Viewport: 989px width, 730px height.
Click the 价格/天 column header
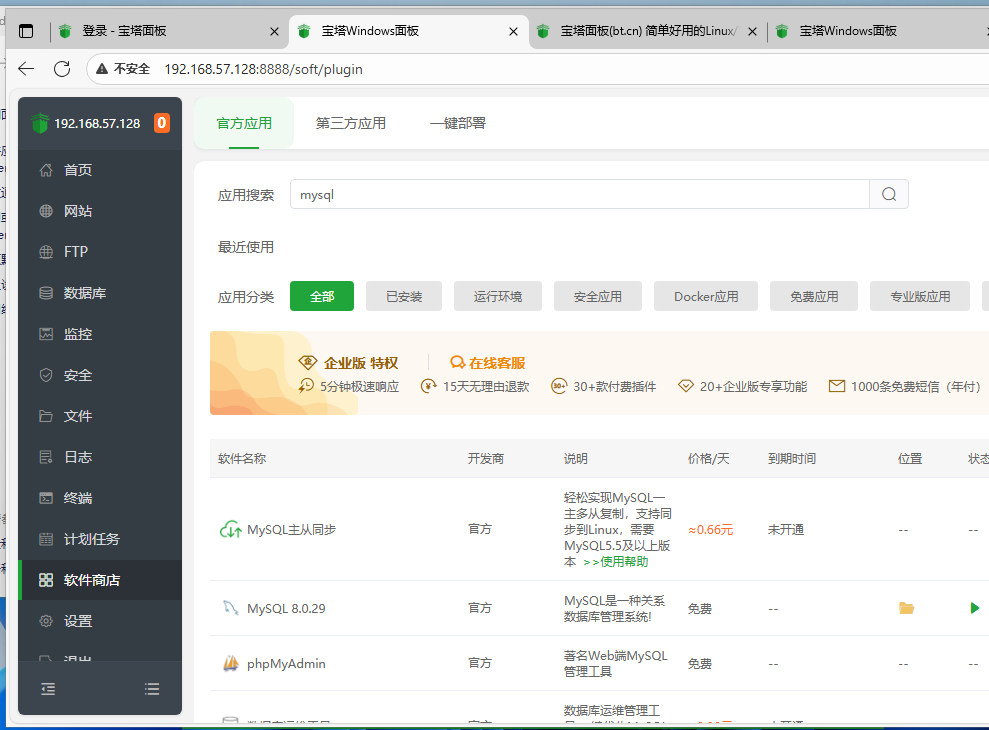(708, 458)
